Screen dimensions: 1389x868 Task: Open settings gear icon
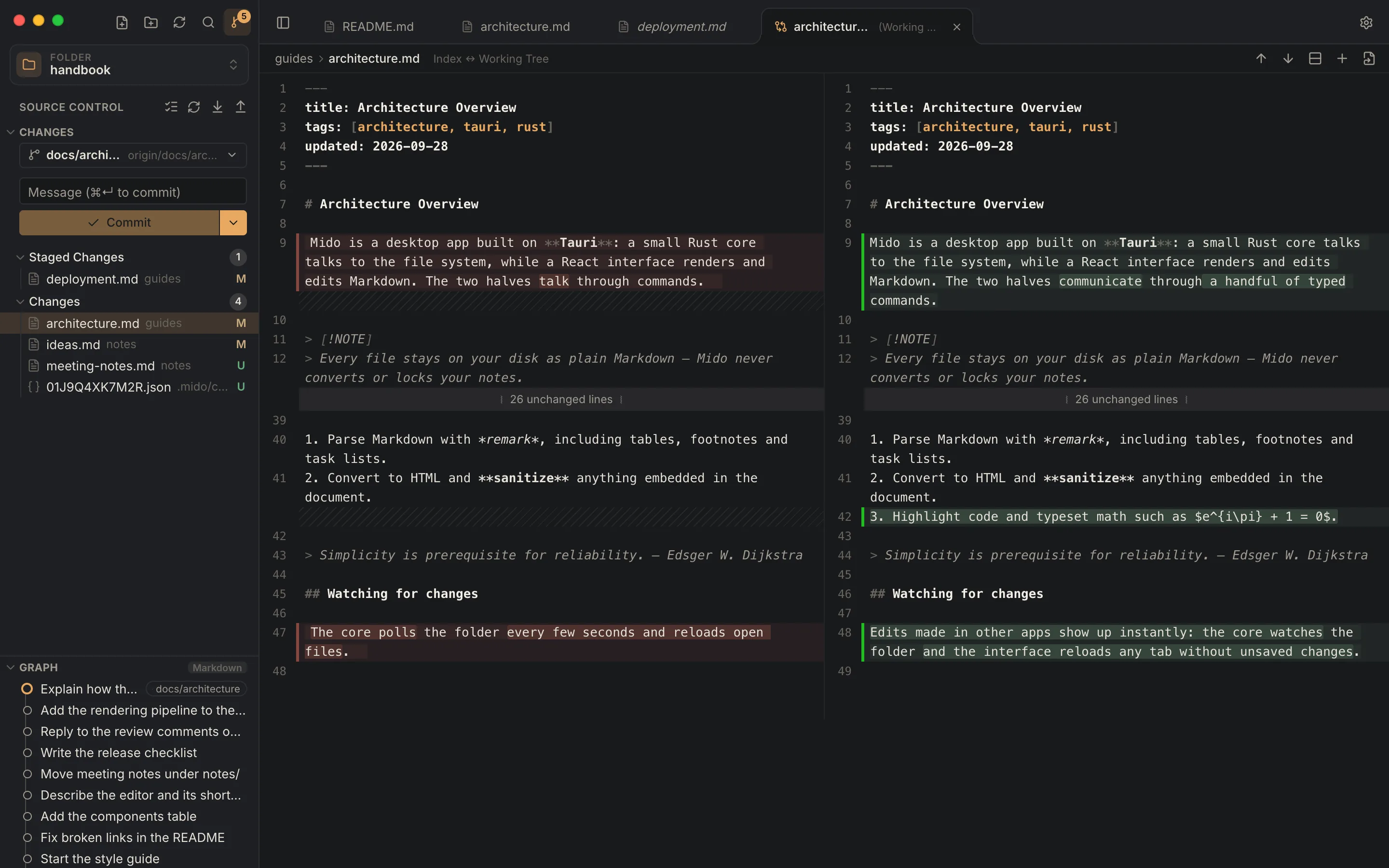pos(1366,22)
